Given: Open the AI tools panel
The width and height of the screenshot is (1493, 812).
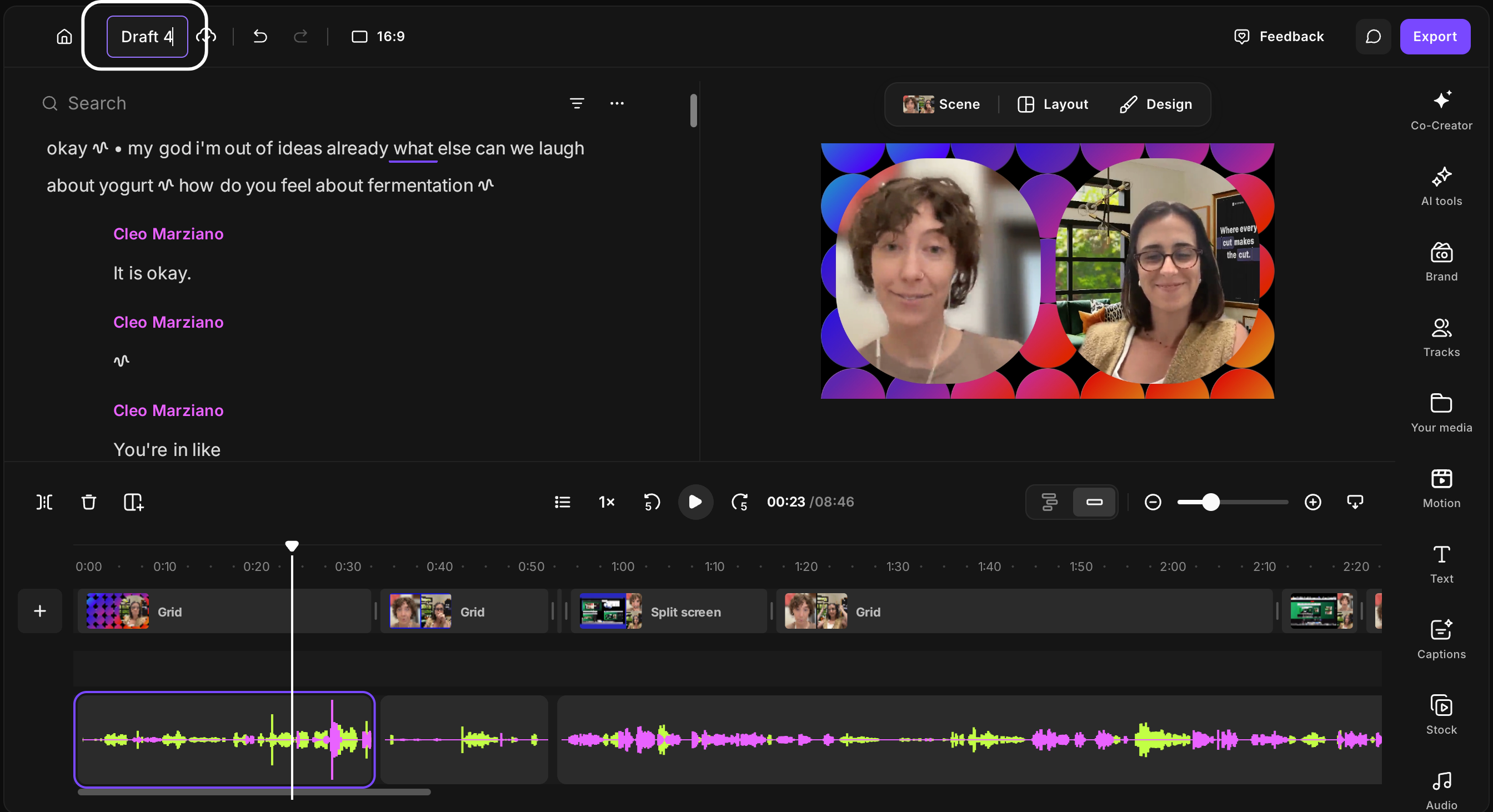Looking at the screenshot, I should (1441, 186).
